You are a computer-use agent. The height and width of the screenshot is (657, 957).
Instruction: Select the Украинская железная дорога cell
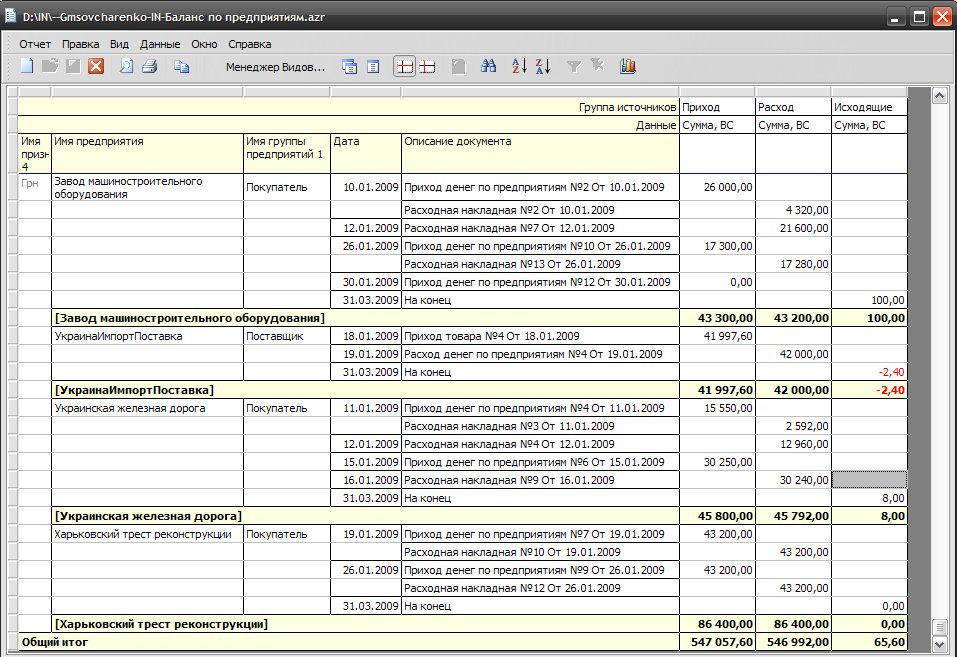tap(147, 408)
